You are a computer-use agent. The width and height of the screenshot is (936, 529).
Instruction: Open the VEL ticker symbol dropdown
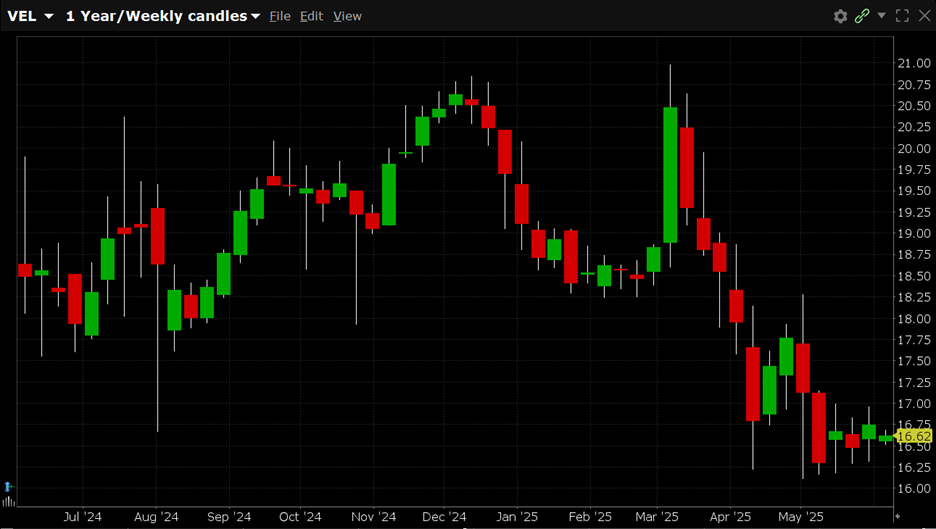(x=30, y=16)
